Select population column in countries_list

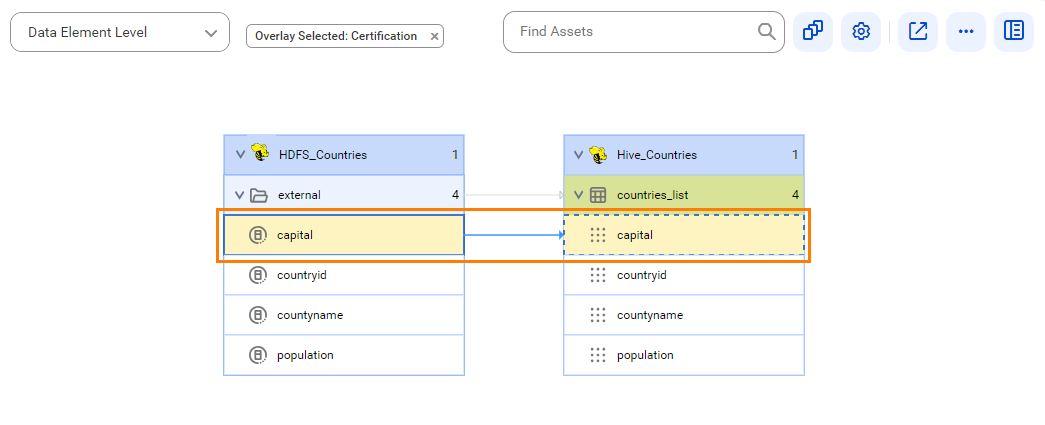[684, 355]
